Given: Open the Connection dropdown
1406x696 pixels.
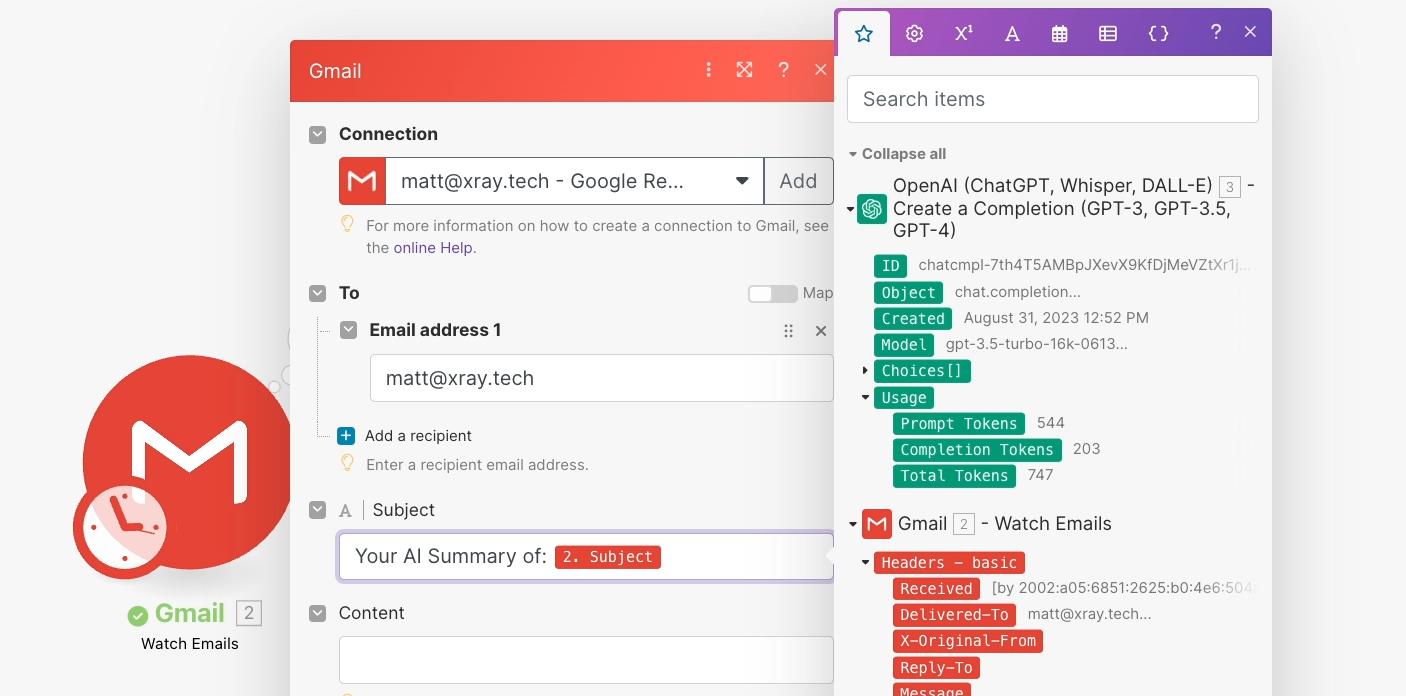Looking at the screenshot, I should click(x=575, y=181).
